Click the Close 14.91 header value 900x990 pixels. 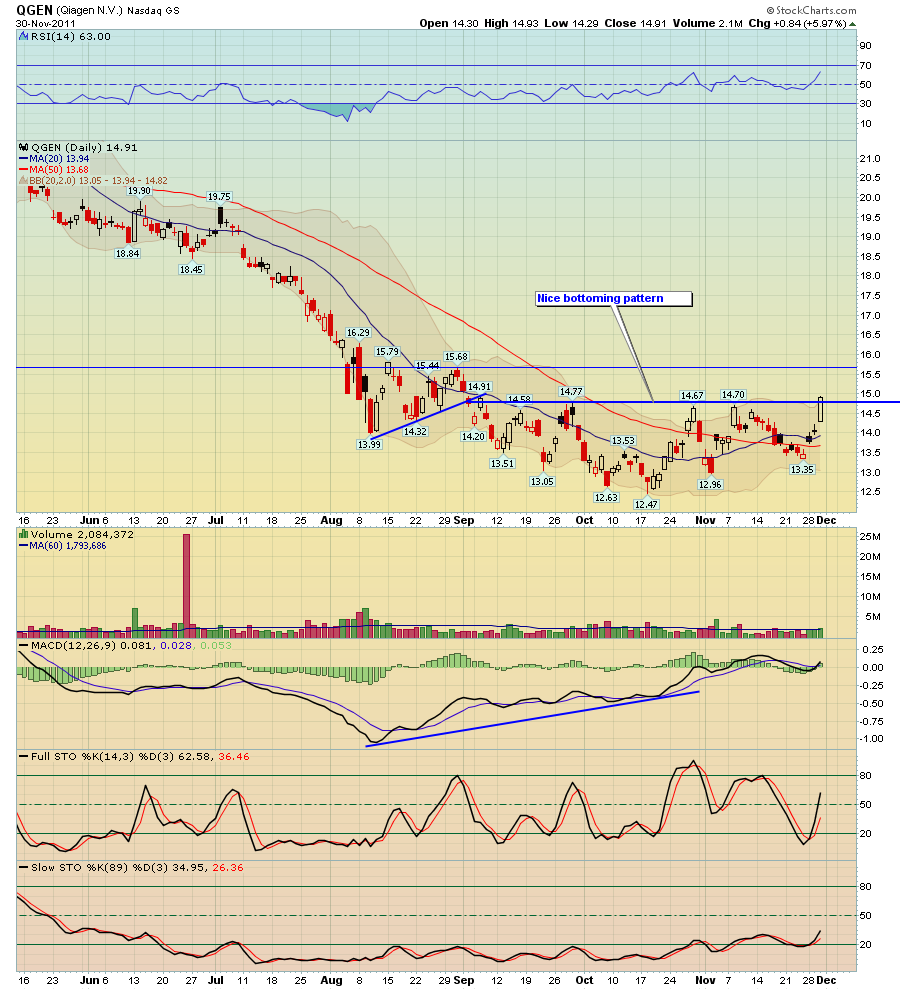[635, 23]
